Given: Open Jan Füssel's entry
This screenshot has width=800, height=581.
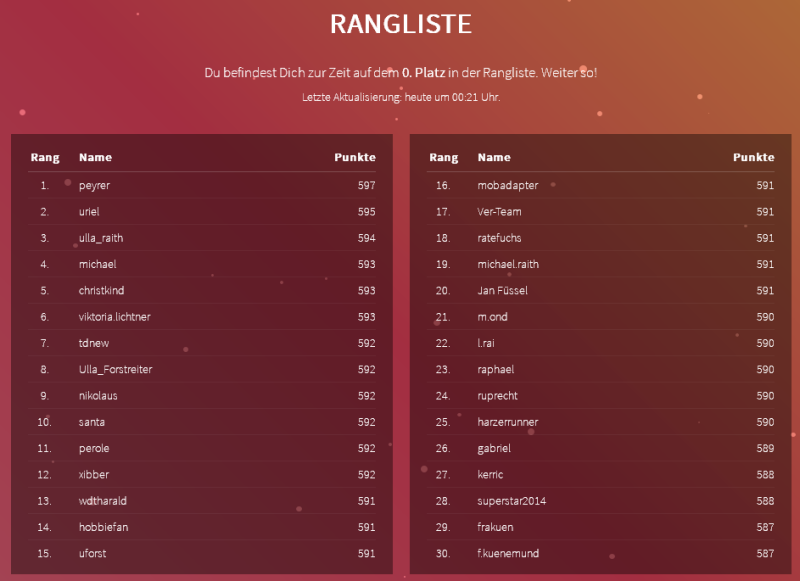Looking at the screenshot, I should click(502, 290).
